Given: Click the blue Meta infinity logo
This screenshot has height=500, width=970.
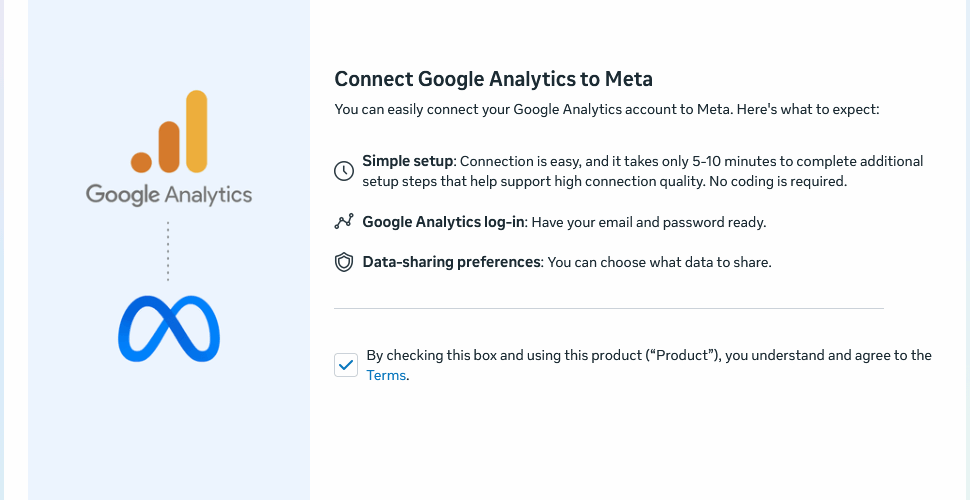Looking at the screenshot, I should tap(168, 327).
